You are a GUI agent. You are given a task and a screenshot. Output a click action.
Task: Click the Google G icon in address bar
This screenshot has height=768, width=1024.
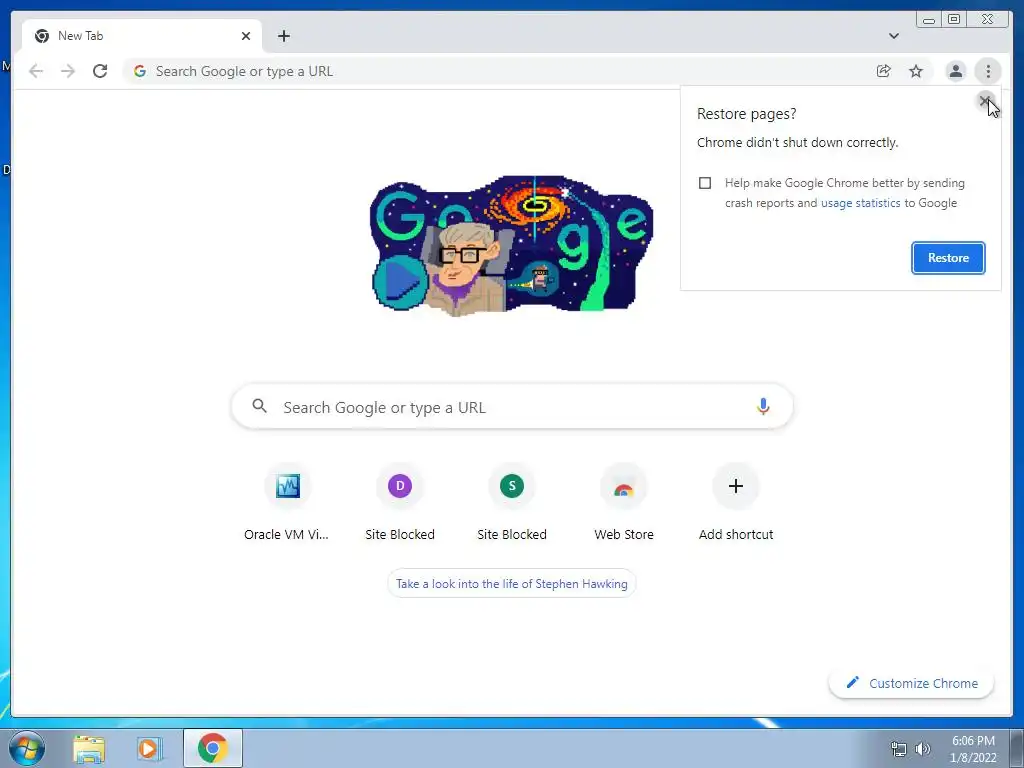[x=139, y=71]
